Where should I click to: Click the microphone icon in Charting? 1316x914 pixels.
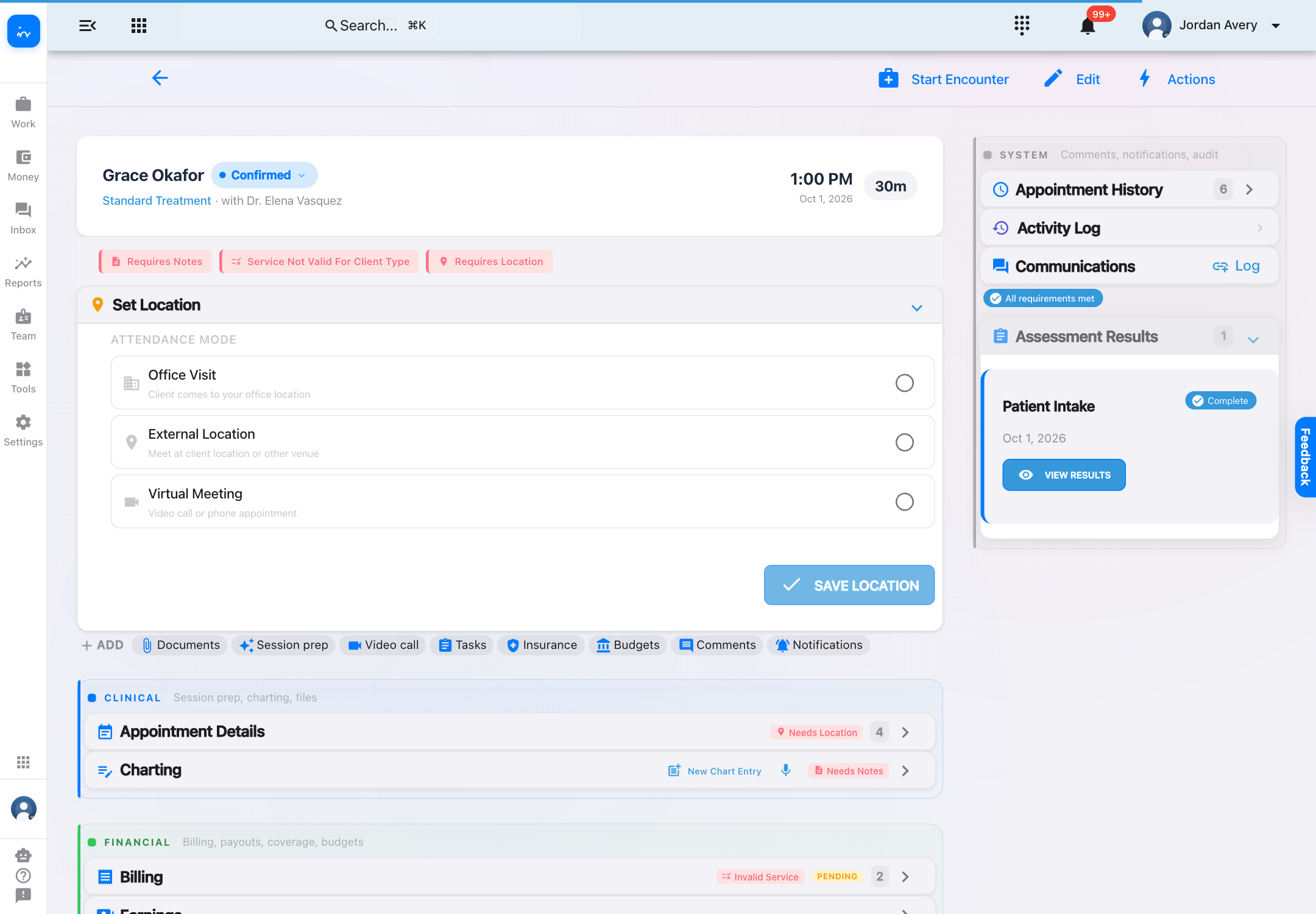pyautogui.click(x=786, y=770)
